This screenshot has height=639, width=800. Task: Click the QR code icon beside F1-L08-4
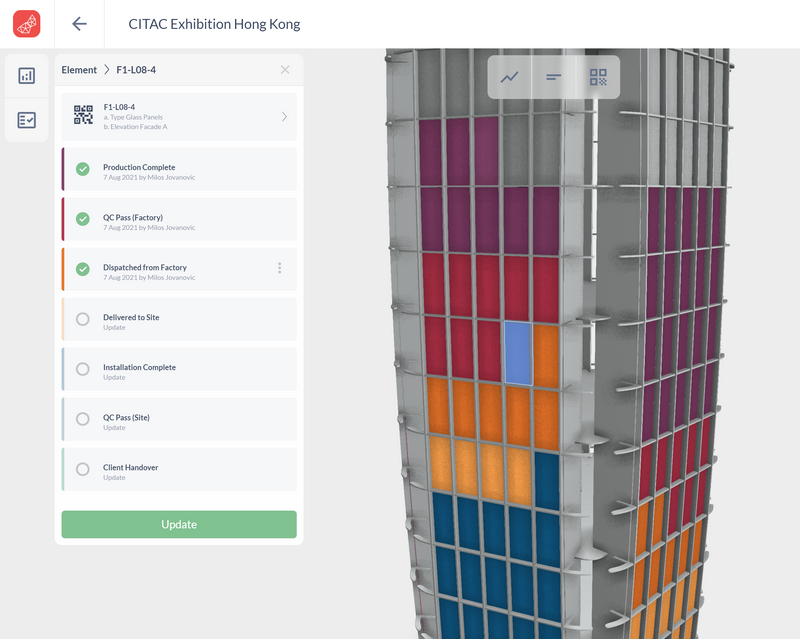pyautogui.click(x=83, y=115)
